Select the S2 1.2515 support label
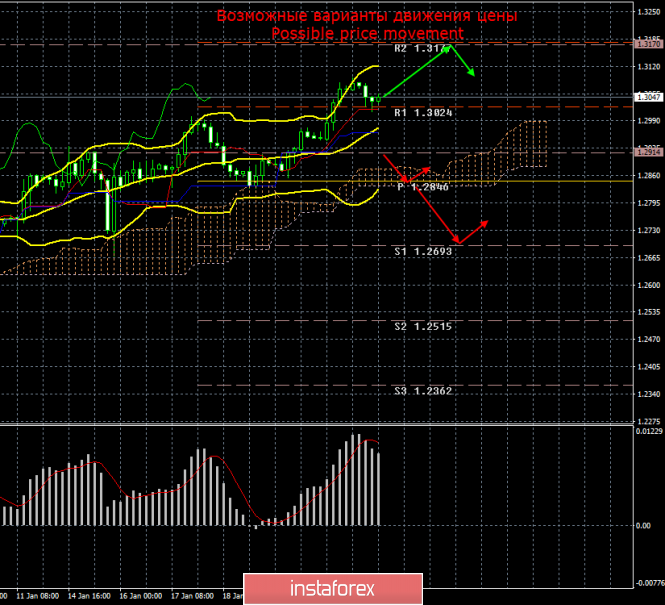 point(424,326)
